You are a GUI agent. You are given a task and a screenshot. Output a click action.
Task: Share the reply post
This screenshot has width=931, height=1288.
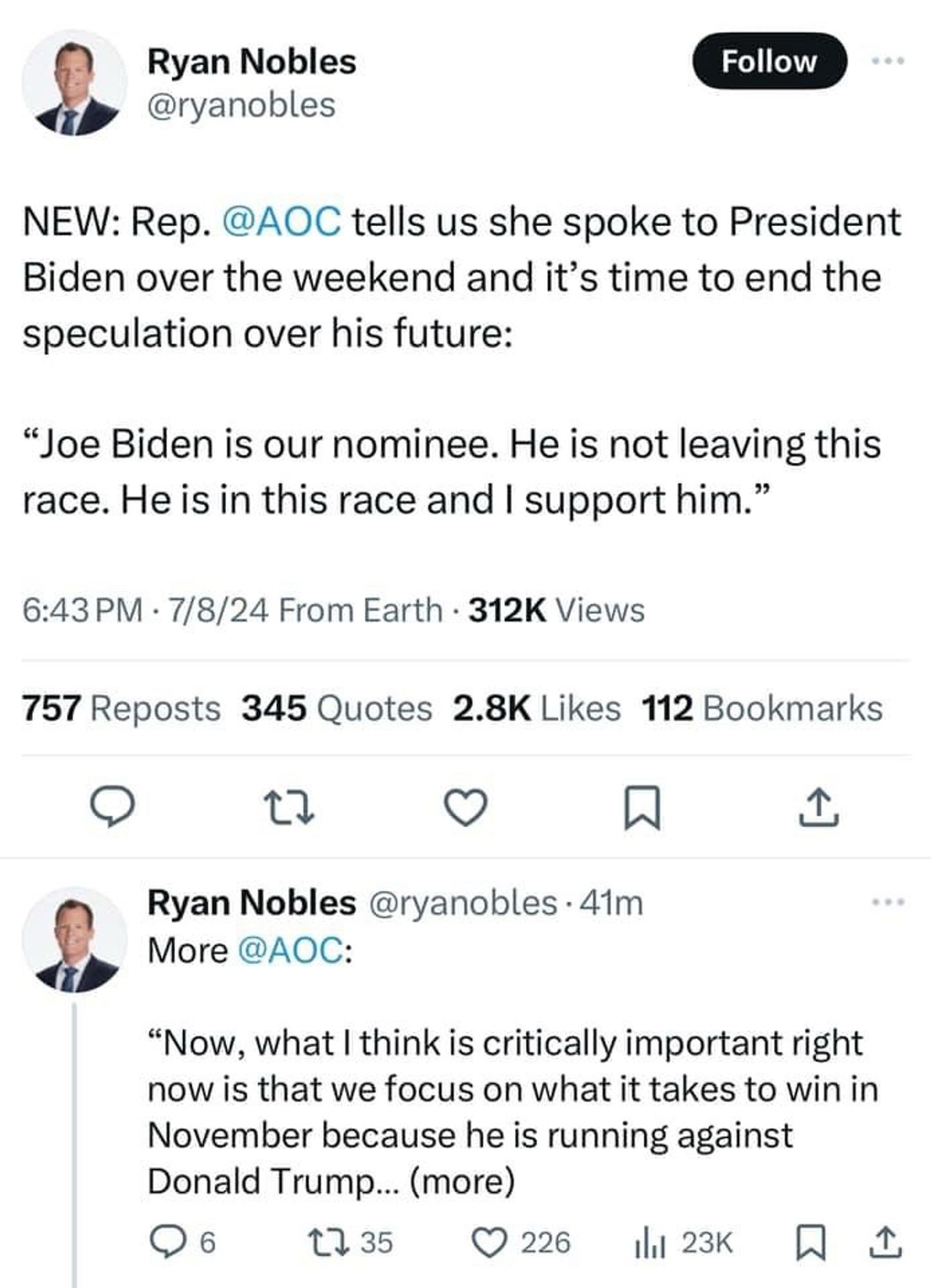coord(885,1242)
